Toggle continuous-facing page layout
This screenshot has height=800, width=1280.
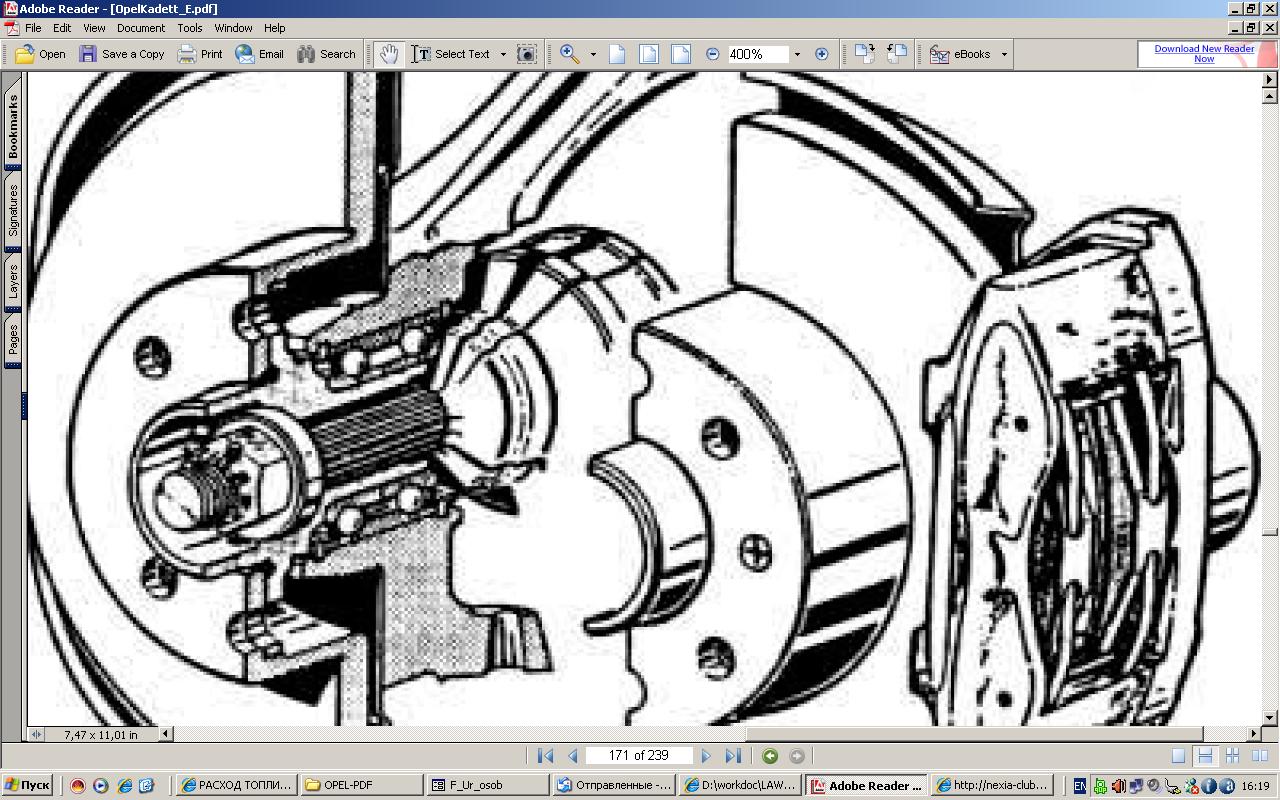pyautogui.click(x=1232, y=756)
